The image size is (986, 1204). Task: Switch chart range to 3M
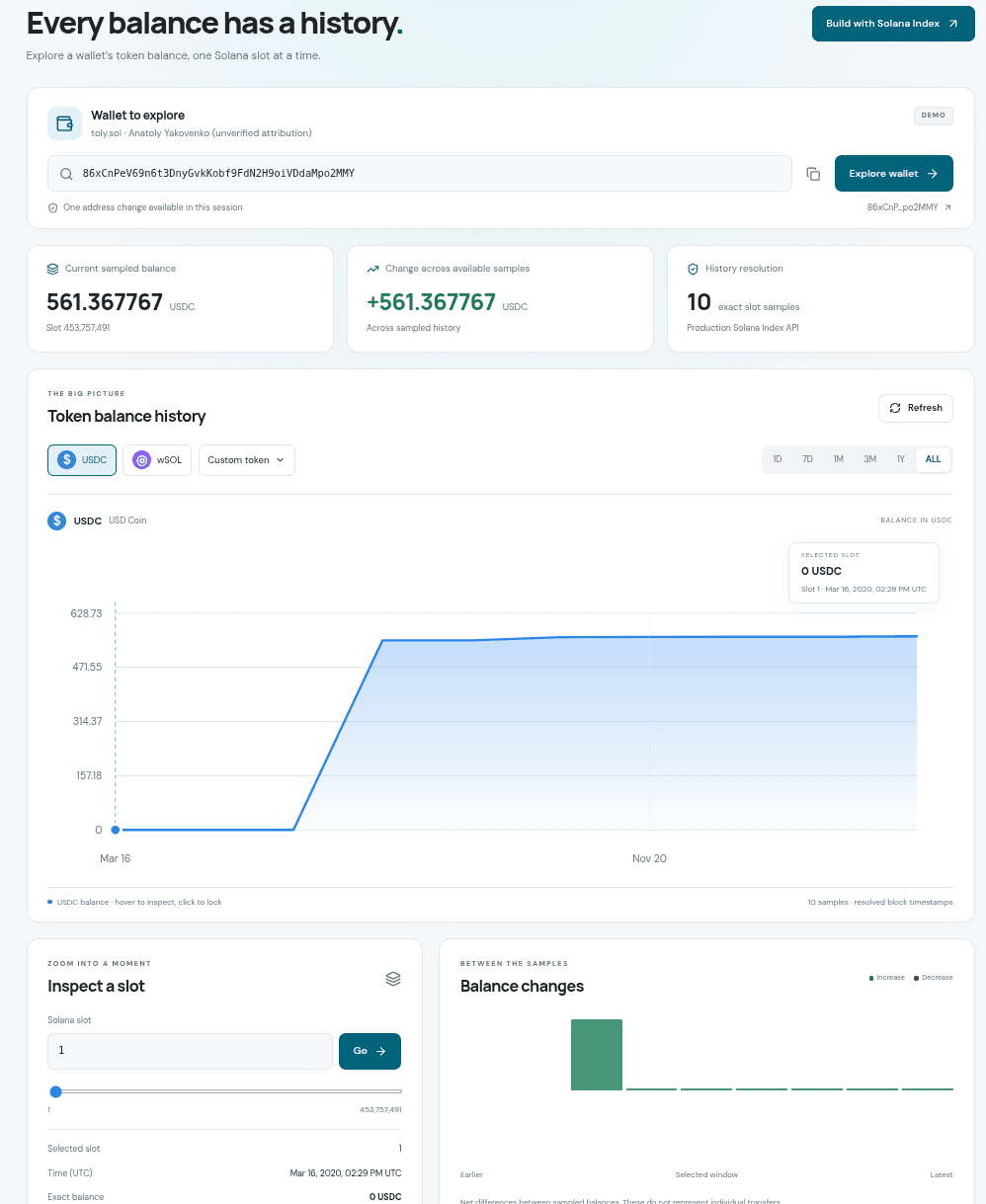[x=869, y=459]
